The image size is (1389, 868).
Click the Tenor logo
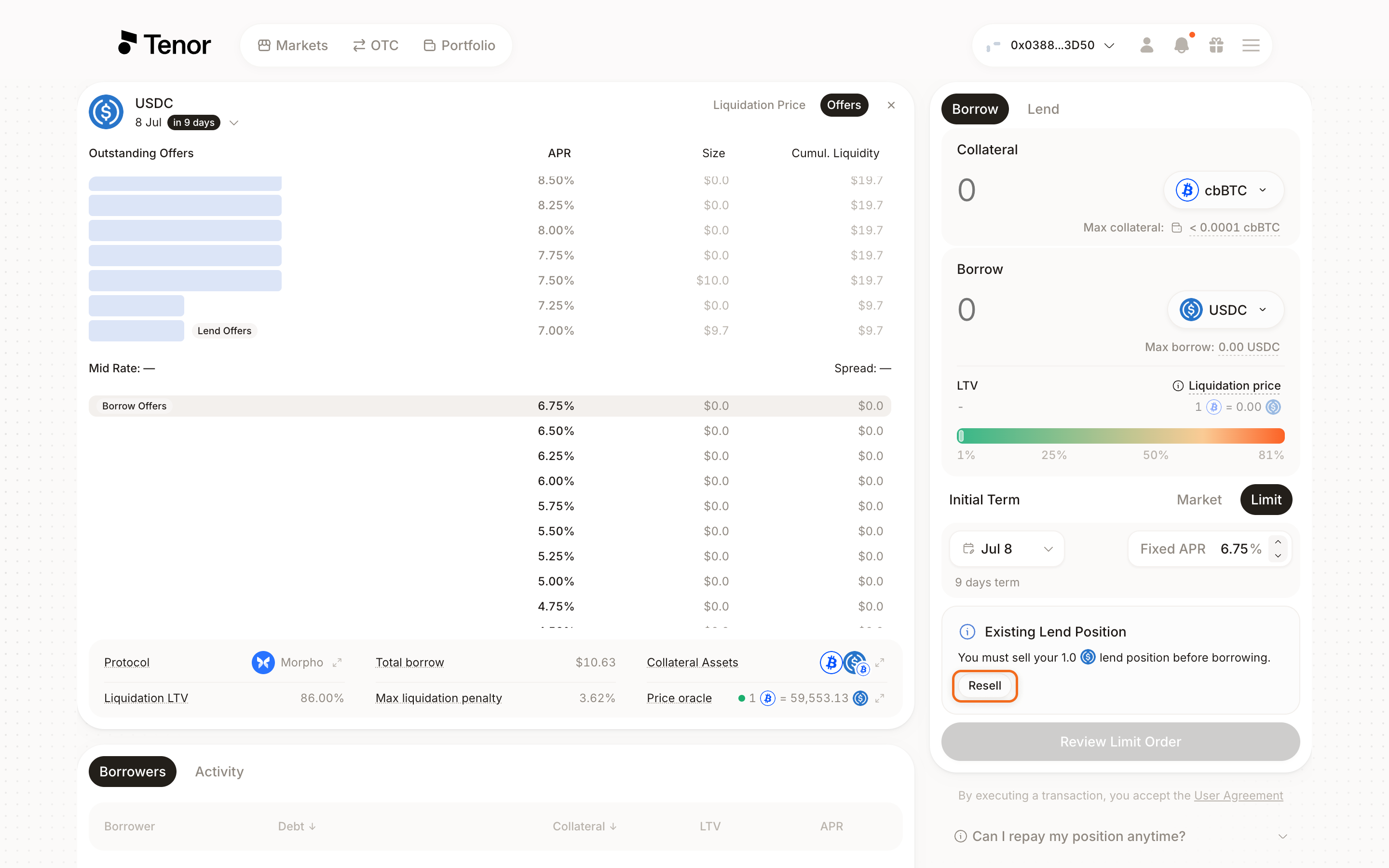(x=164, y=43)
